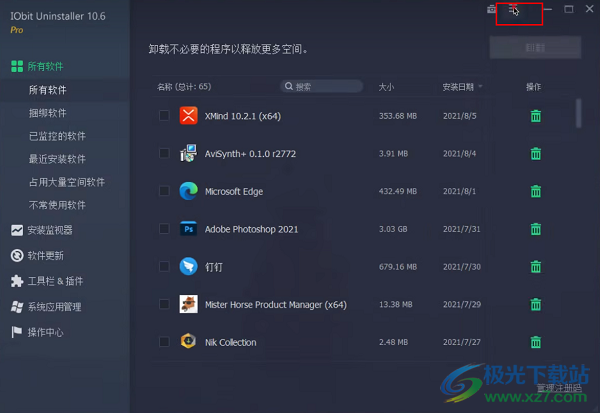Click into the 搜索 search field
Viewport: 600px width, 413px height.
pos(321,86)
